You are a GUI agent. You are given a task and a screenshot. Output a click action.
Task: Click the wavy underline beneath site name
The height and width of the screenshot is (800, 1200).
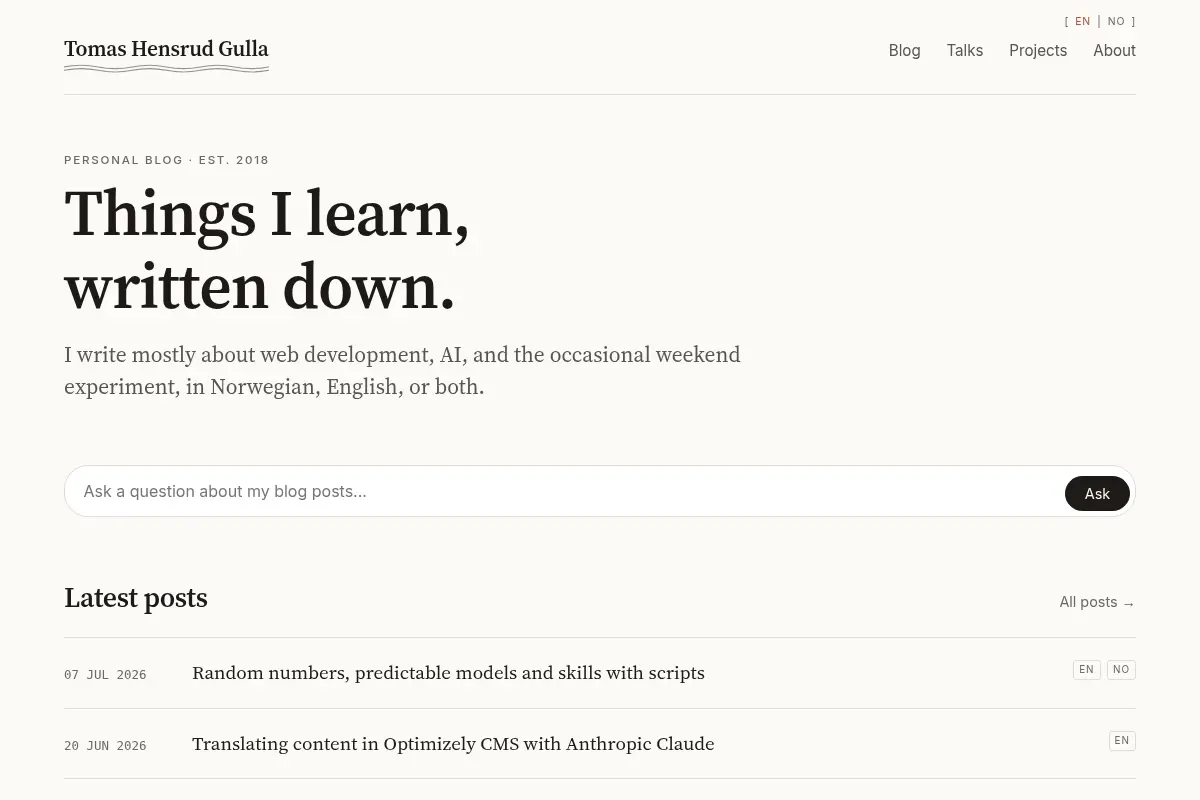tap(166, 69)
